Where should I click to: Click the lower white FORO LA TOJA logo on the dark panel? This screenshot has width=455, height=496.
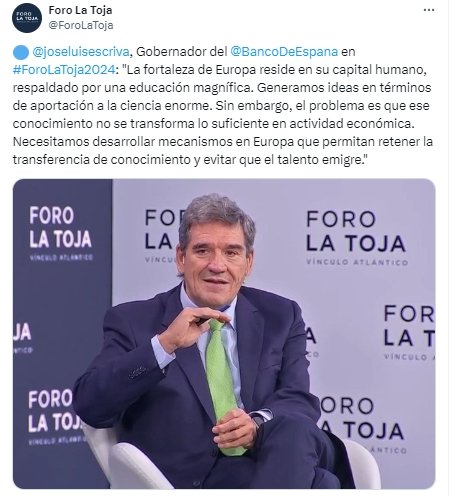point(56,417)
